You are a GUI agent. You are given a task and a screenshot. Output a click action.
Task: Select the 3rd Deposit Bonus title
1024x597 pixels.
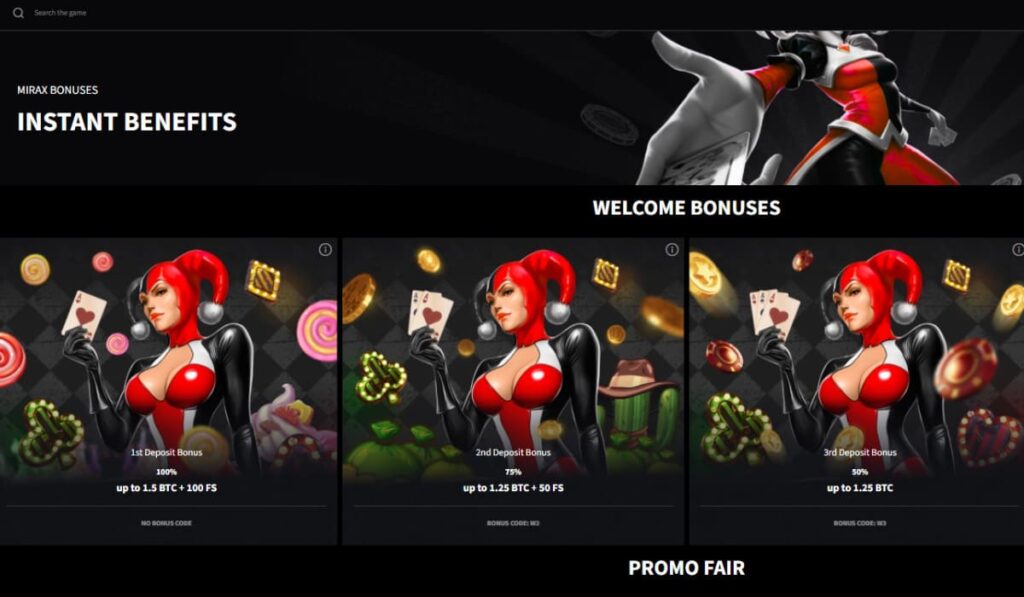pyautogui.click(x=860, y=452)
